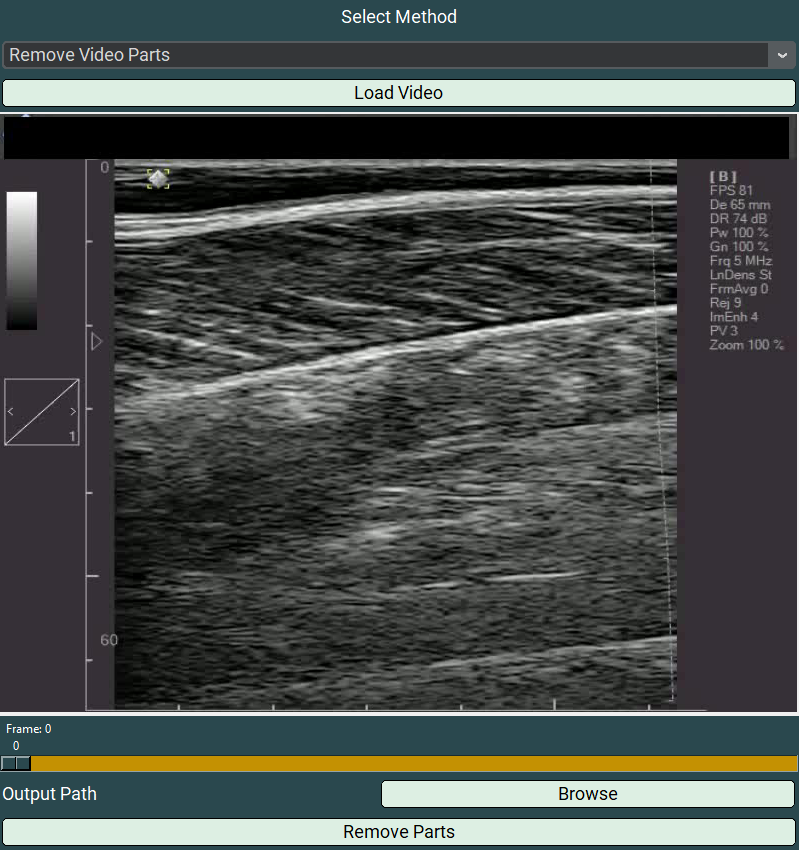The image size is (799, 850).
Task: Click the FPS 81 readout
Action: click(731, 190)
